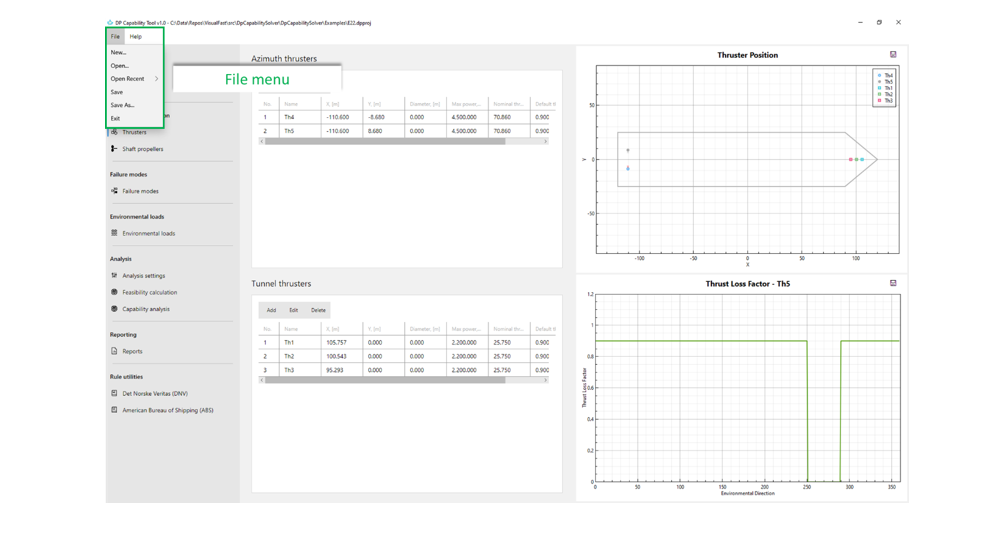Image resolution: width=1006 pixels, height=540 pixels.
Task: Click the File menu
Action: point(115,37)
